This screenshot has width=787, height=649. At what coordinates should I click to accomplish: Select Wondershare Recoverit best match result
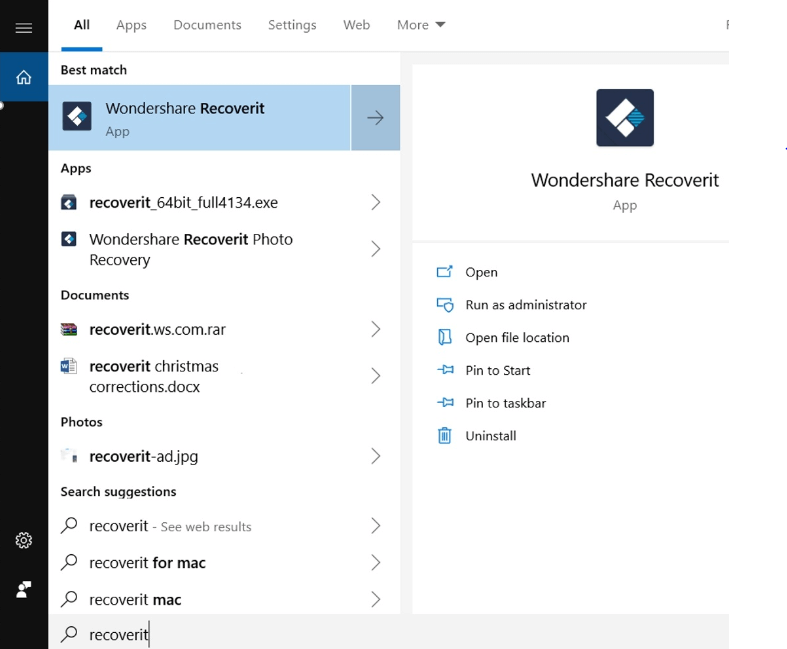[199, 118]
